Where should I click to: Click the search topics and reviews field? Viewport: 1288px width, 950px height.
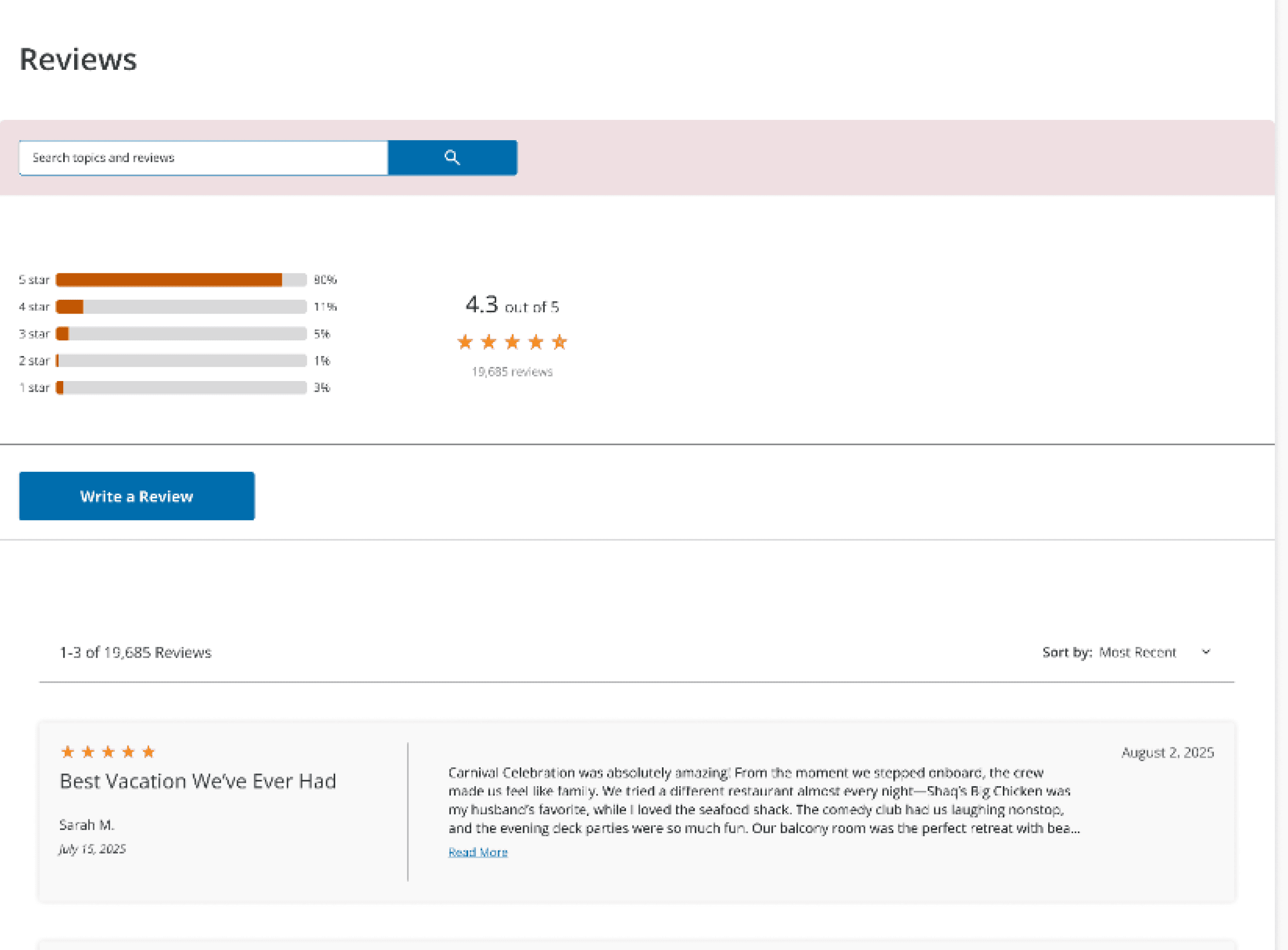(x=203, y=158)
